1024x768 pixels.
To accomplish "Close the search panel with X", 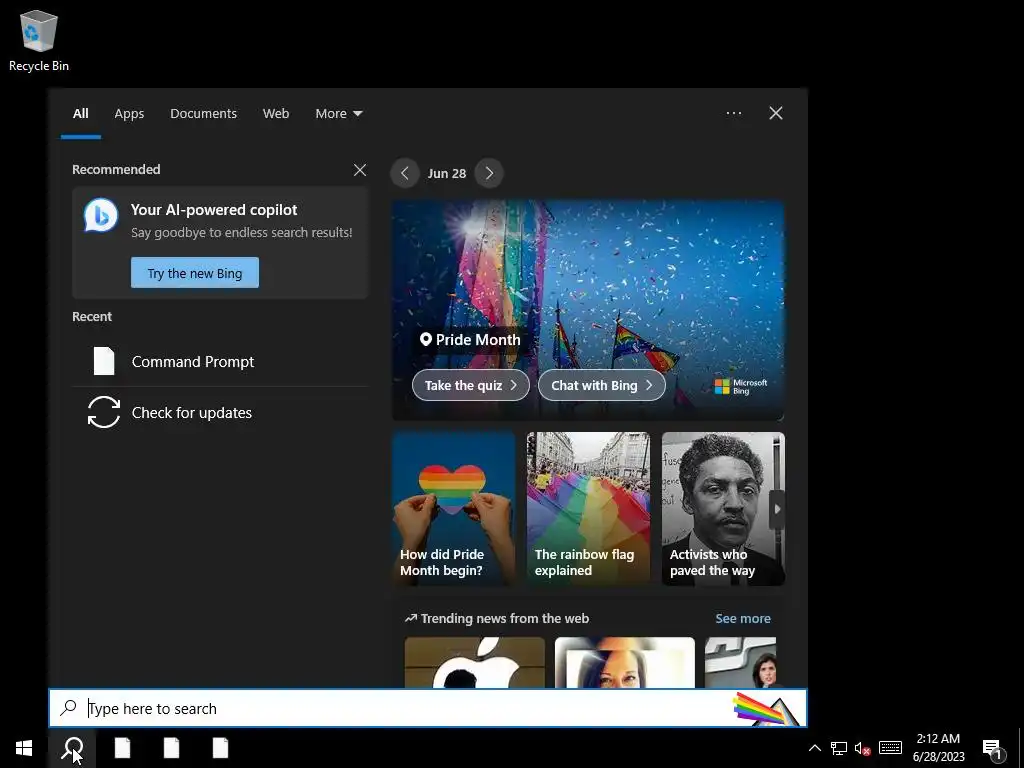I will (776, 113).
